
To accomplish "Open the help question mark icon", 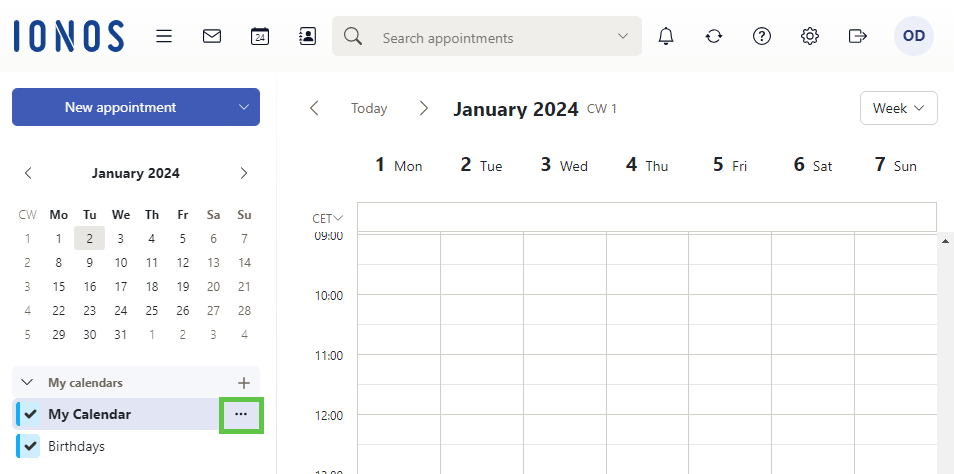I will (762, 36).
